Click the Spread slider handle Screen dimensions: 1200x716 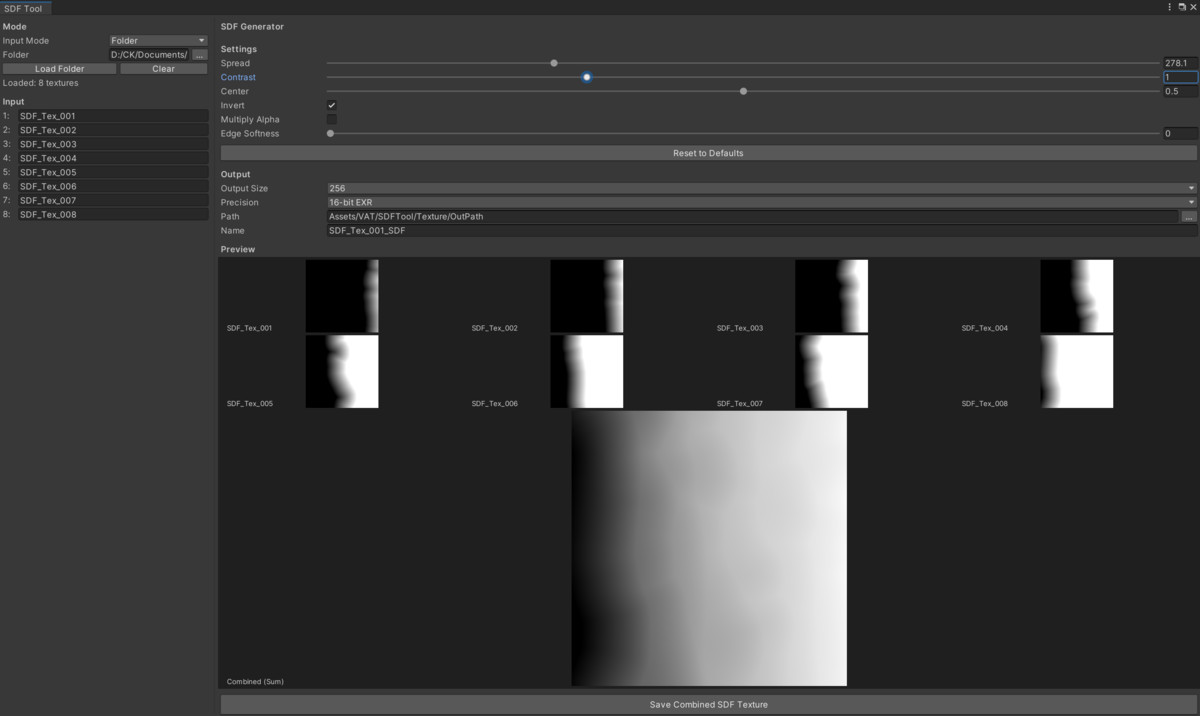click(554, 63)
